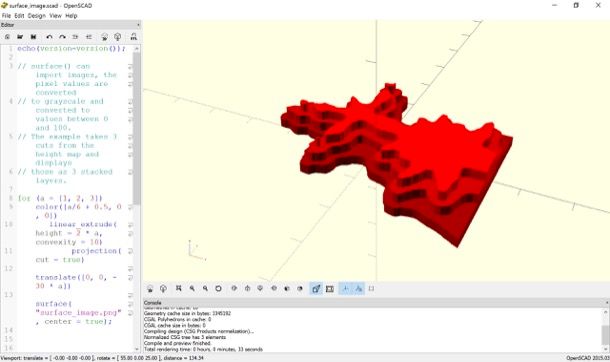The width and height of the screenshot is (610, 362).
Task: Switch to Right view in viewer toolbar
Action: [234, 289]
